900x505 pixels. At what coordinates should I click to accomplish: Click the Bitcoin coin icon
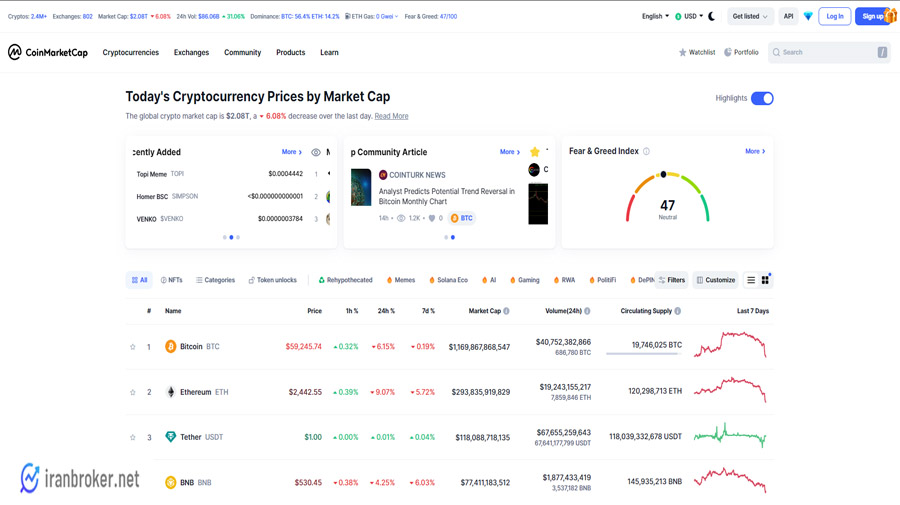point(170,347)
